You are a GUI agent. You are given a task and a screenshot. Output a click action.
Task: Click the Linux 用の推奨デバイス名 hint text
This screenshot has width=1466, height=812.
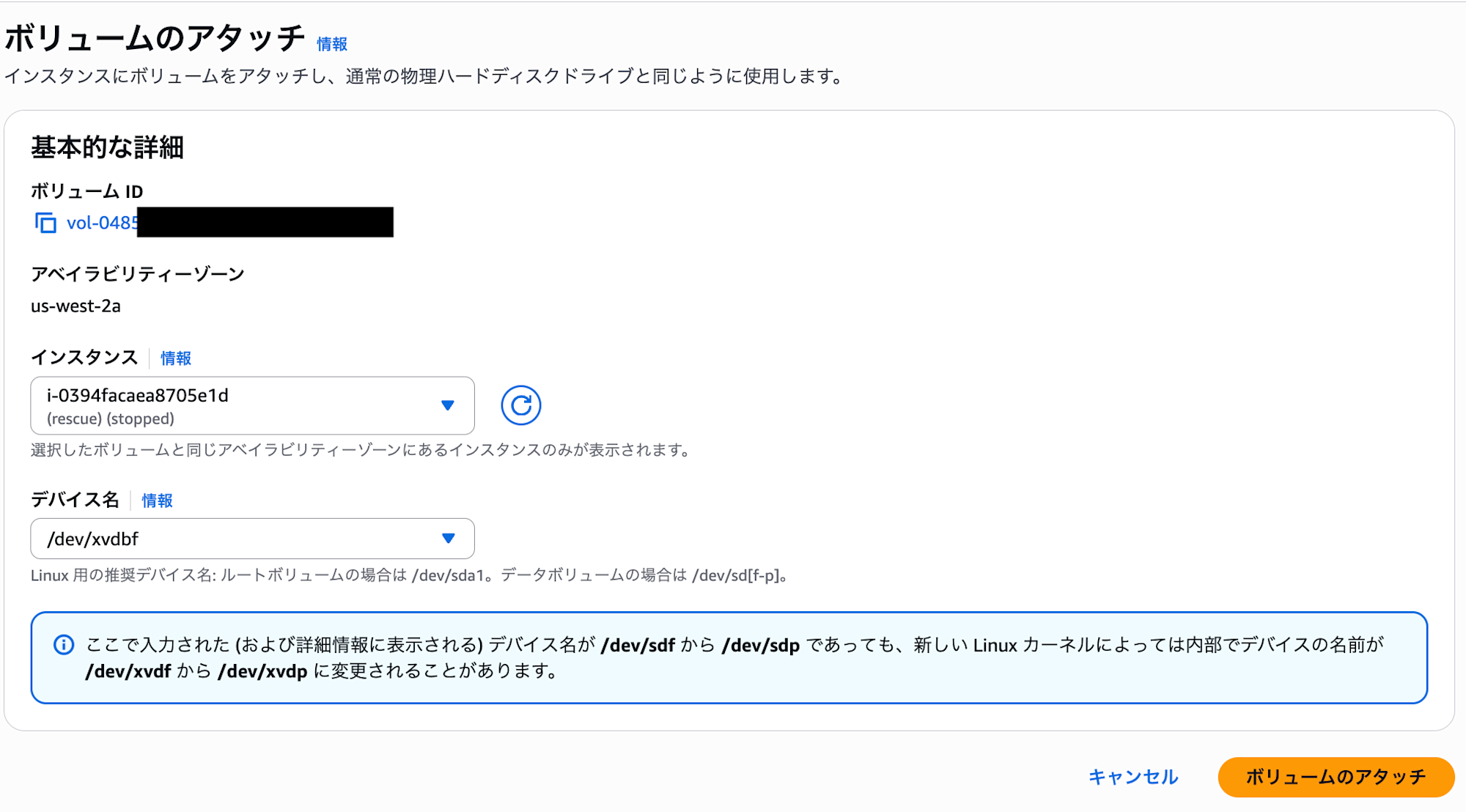tap(409, 575)
